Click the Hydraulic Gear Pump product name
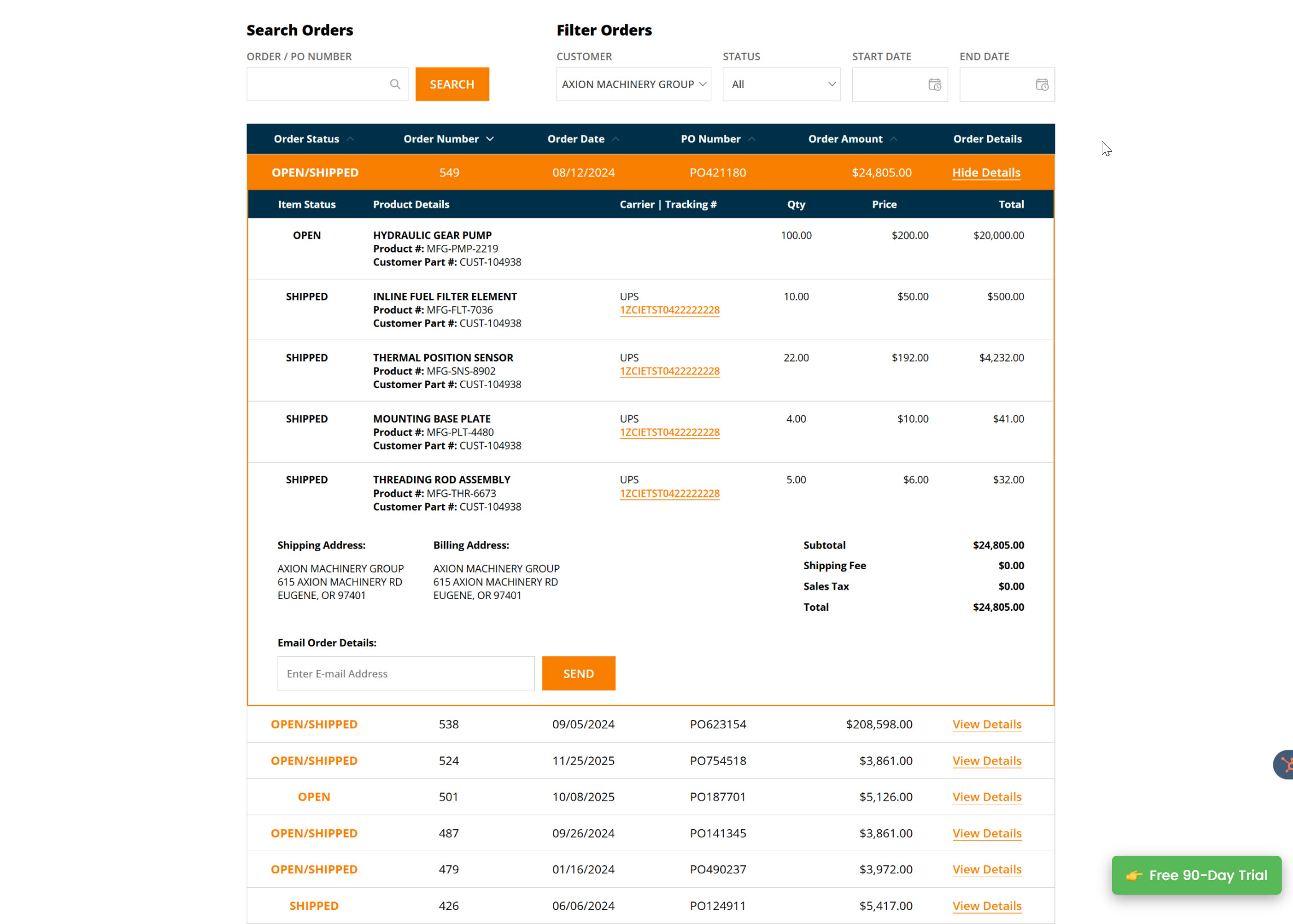Viewport: 1293px width, 924px height. click(432, 235)
